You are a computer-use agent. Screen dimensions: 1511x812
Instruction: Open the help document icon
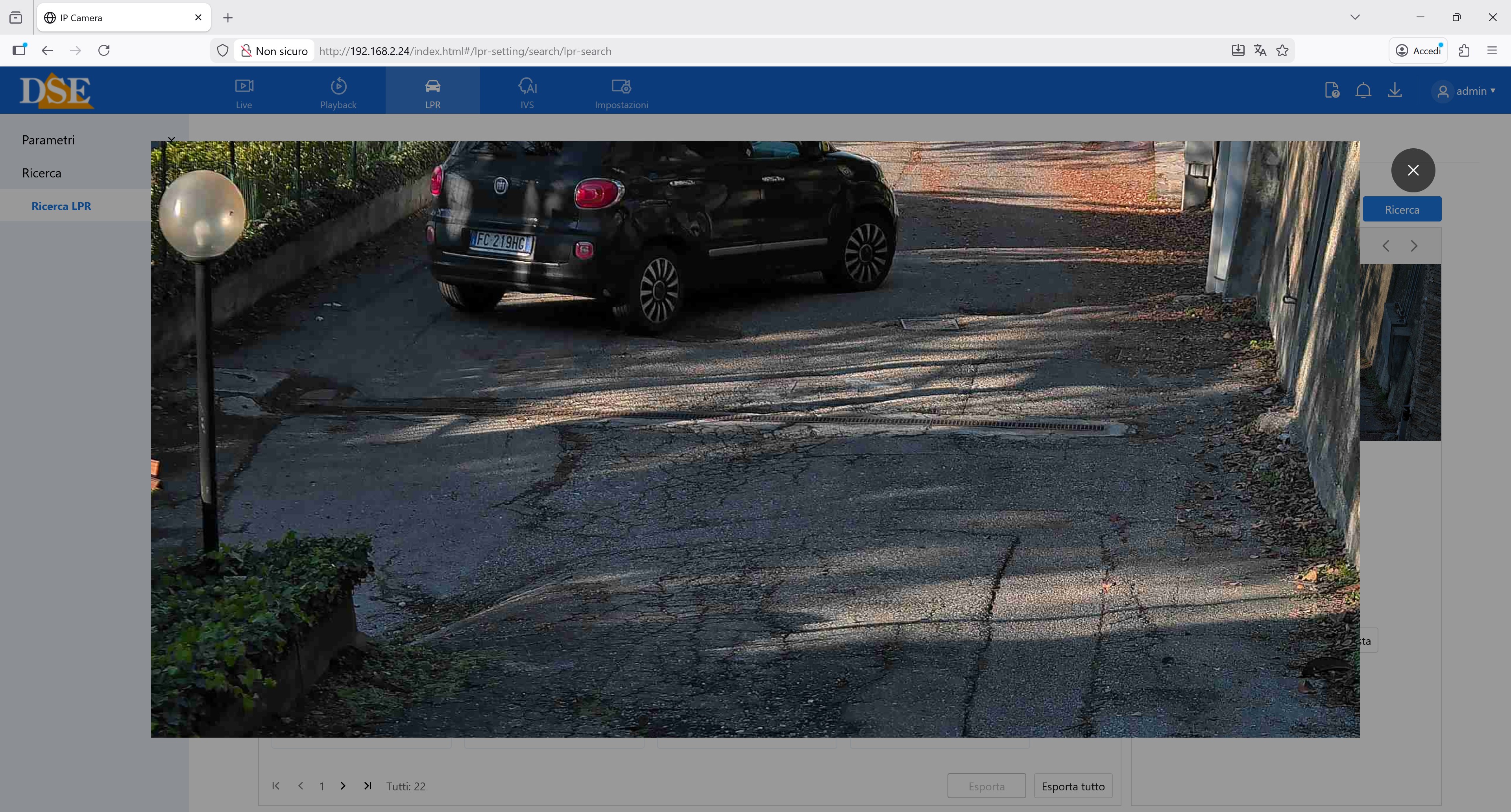pyautogui.click(x=1332, y=90)
